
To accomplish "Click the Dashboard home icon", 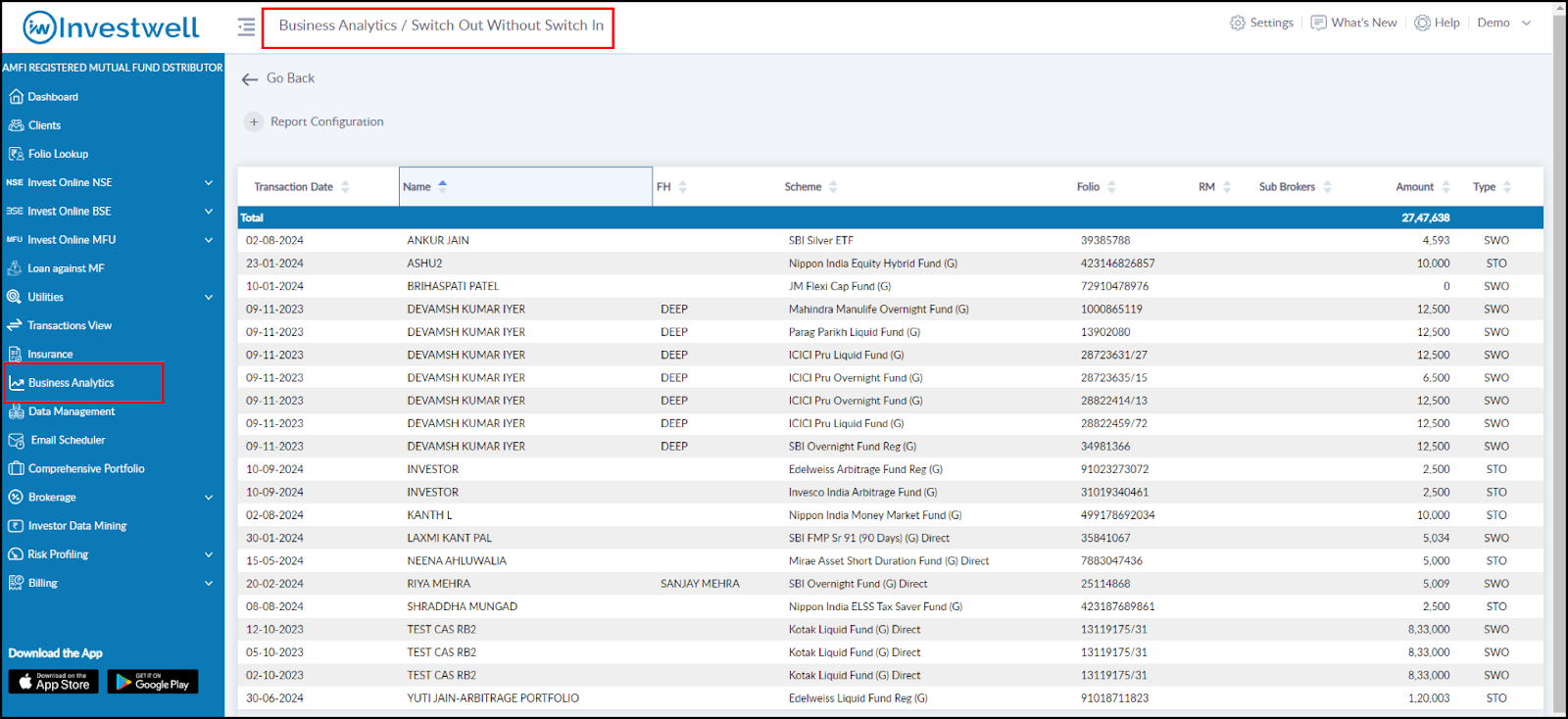I will [x=16, y=97].
